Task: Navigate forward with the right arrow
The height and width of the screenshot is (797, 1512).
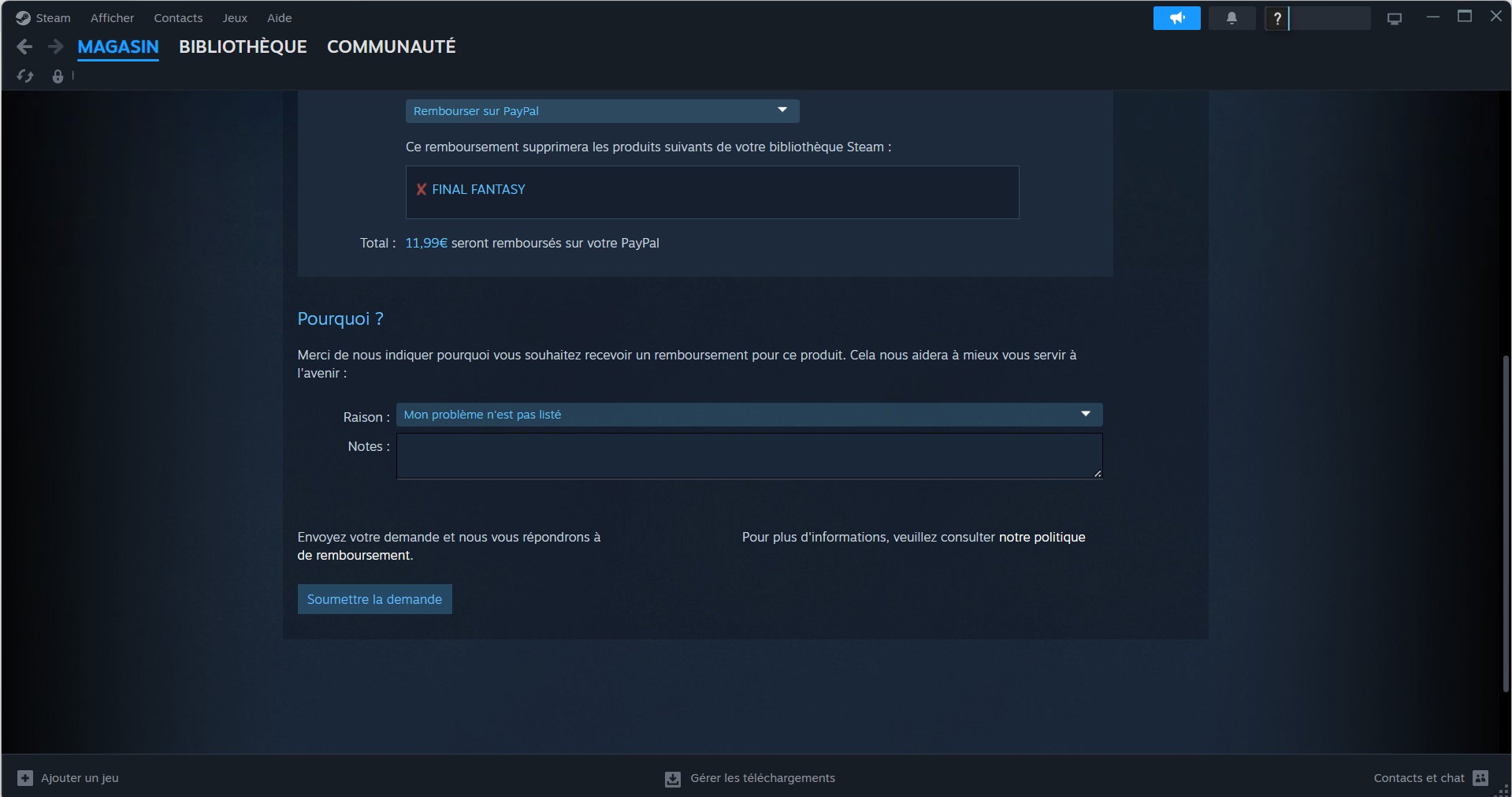Action: click(x=55, y=47)
